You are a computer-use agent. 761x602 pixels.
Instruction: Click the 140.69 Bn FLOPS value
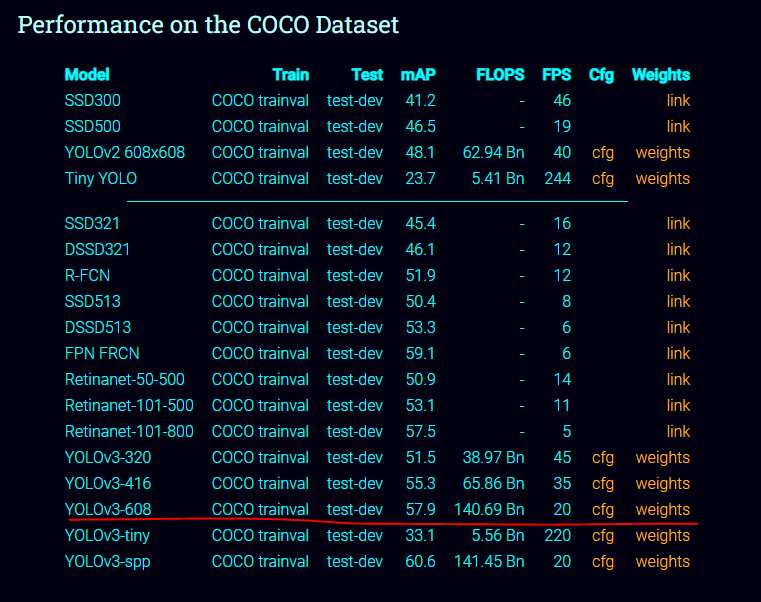pos(489,510)
